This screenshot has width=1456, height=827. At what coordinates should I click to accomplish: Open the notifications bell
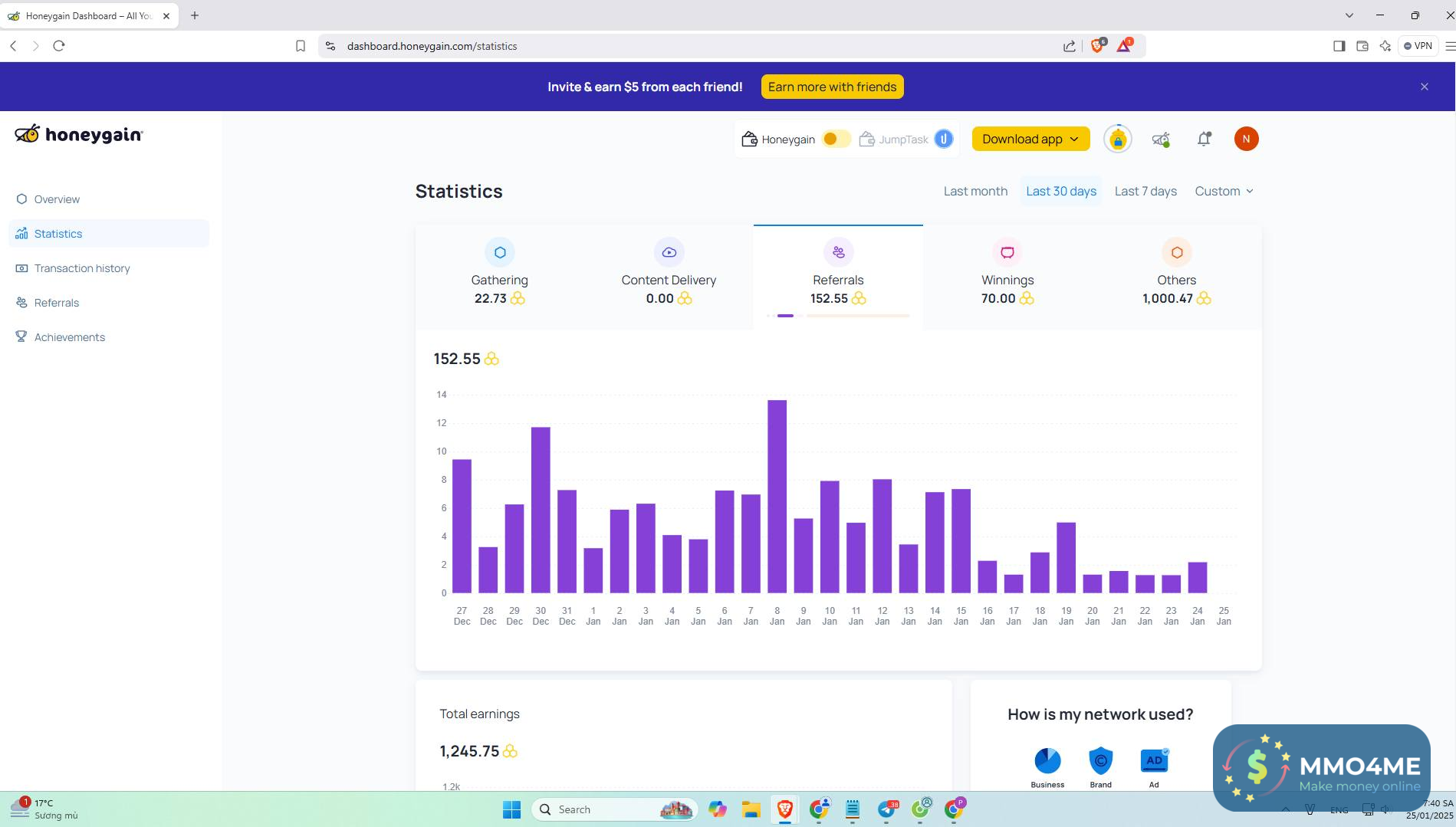[1204, 139]
